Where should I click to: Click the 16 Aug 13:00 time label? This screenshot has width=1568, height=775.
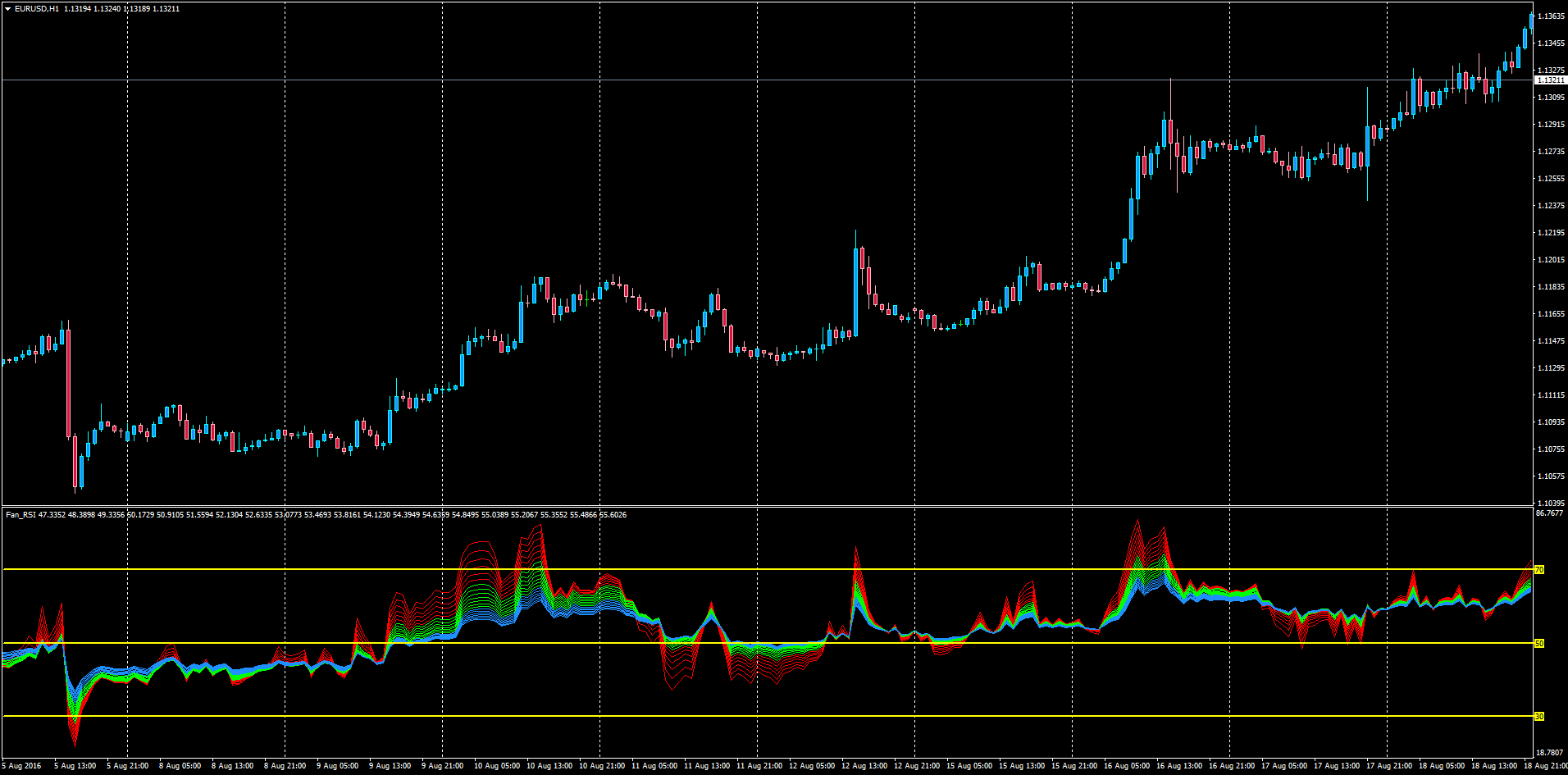click(x=1179, y=766)
